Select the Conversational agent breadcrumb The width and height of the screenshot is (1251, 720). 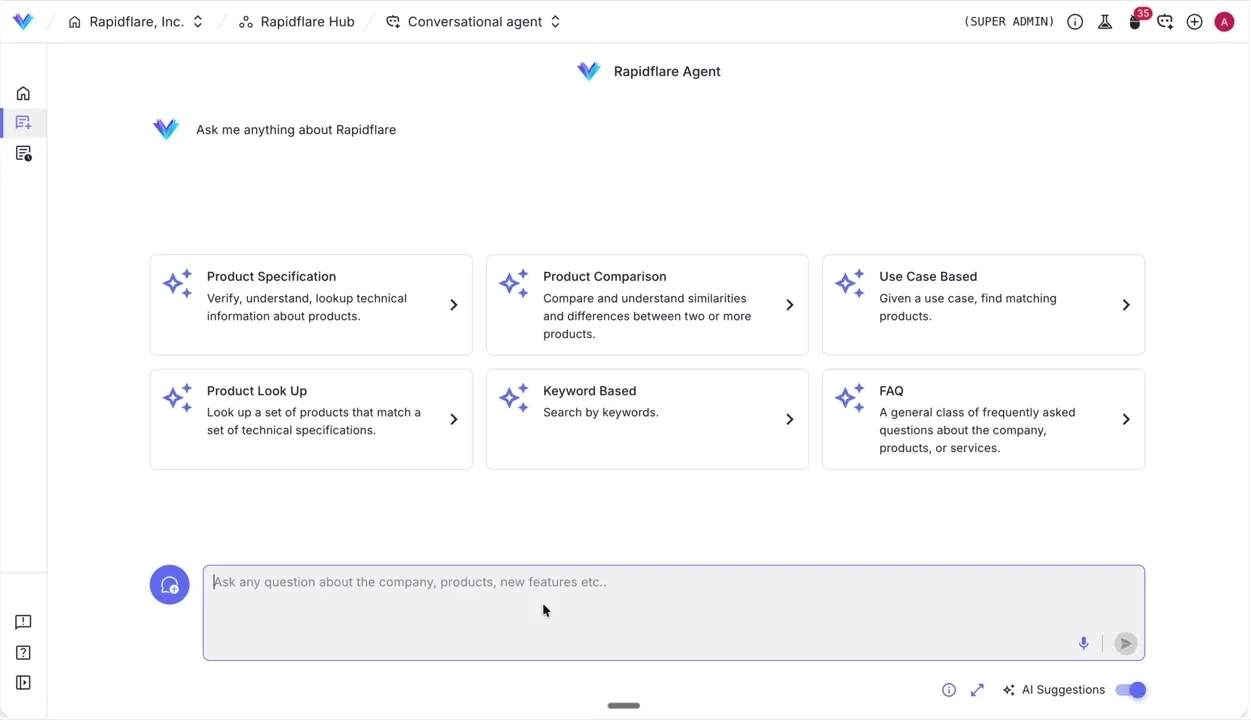[474, 21]
